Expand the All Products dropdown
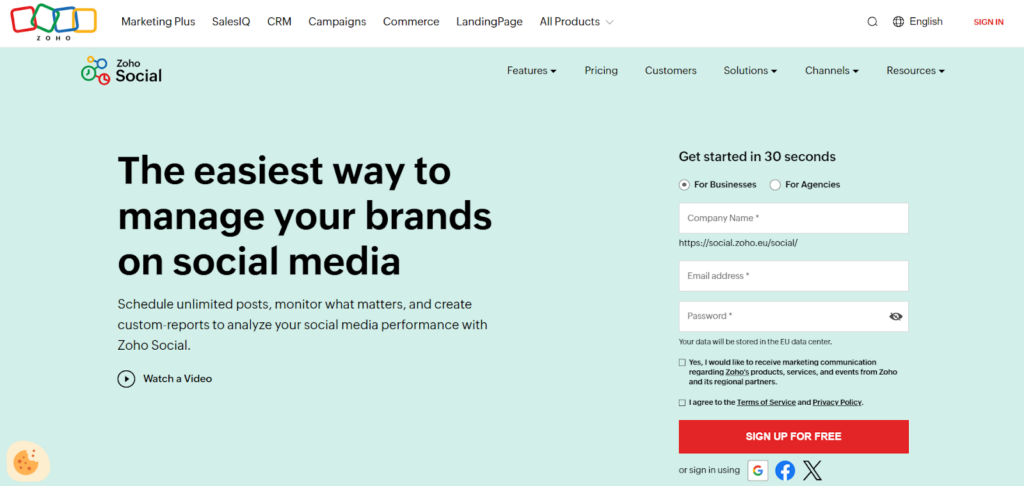Viewport: 1024px width, 486px height. pyautogui.click(x=576, y=22)
